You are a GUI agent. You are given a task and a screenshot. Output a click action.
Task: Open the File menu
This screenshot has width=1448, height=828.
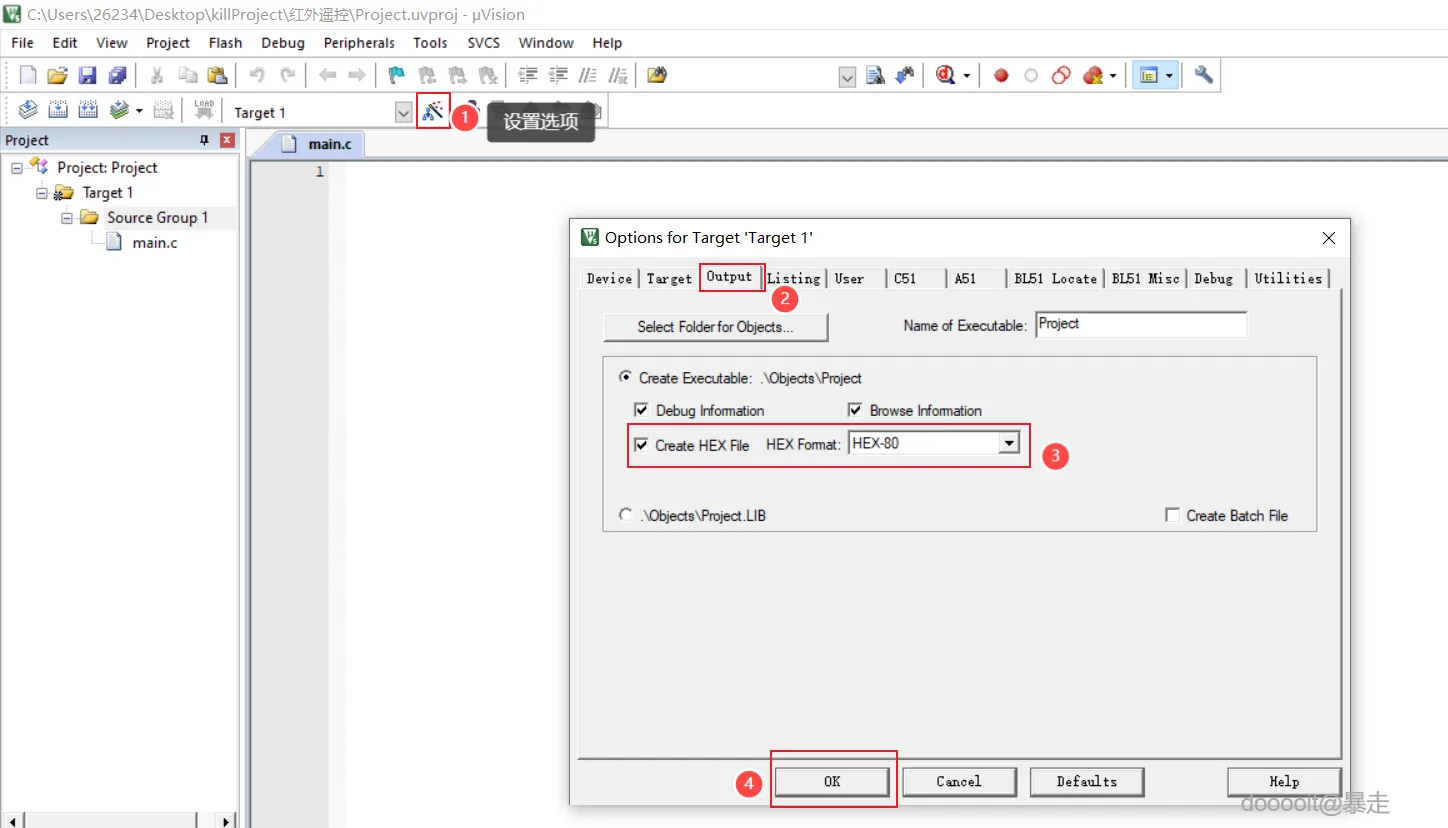(22, 43)
